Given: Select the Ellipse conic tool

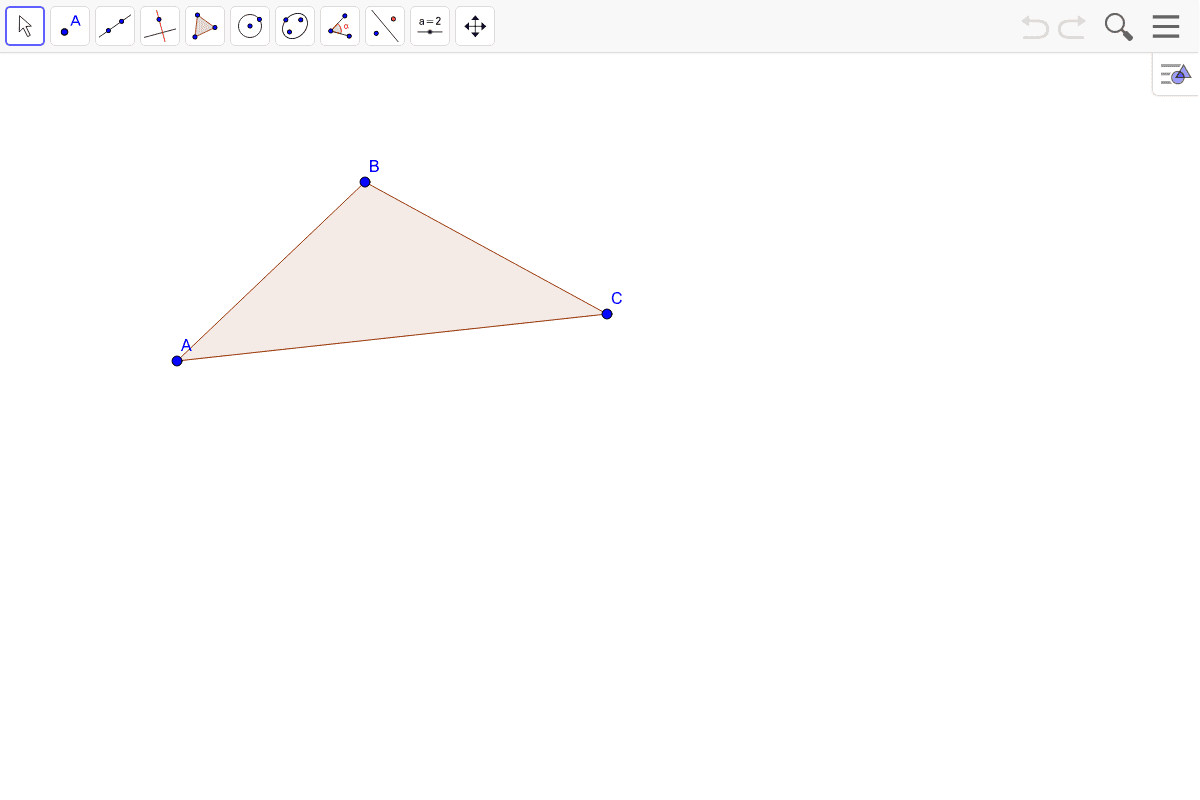Looking at the screenshot, I should pos(295,26).
